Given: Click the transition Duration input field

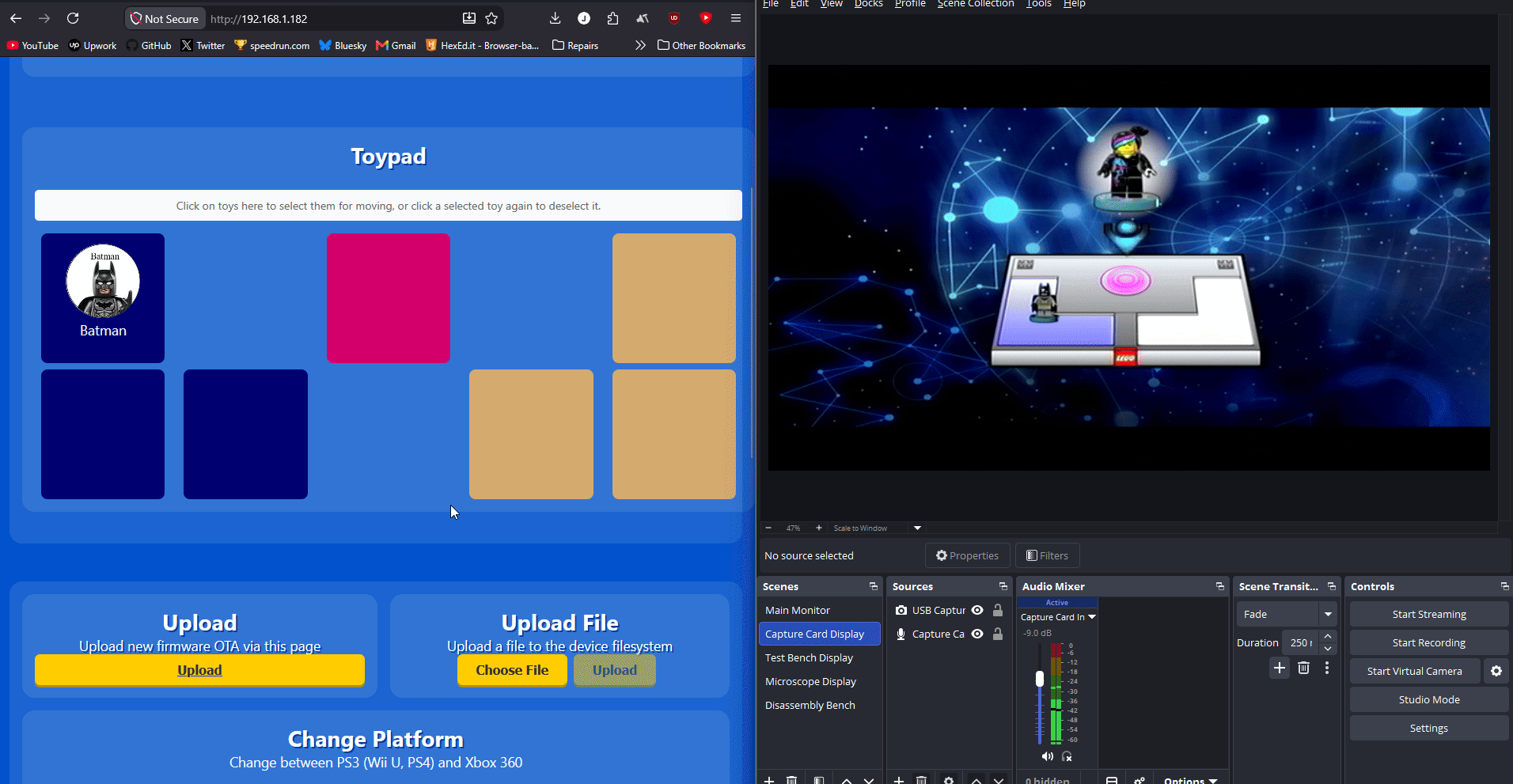Looking at the screenshot, I should coord(1301,642).
